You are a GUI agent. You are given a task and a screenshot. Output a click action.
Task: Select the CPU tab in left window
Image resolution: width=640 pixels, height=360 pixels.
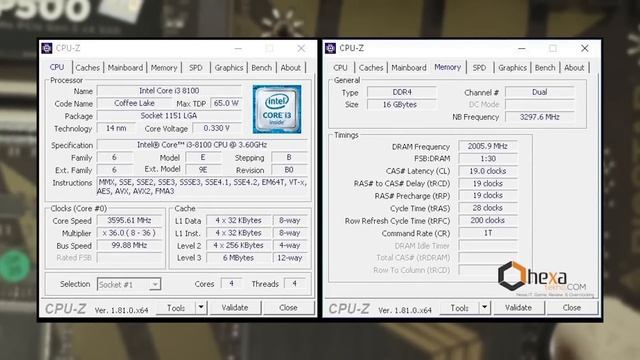(57, 67)
